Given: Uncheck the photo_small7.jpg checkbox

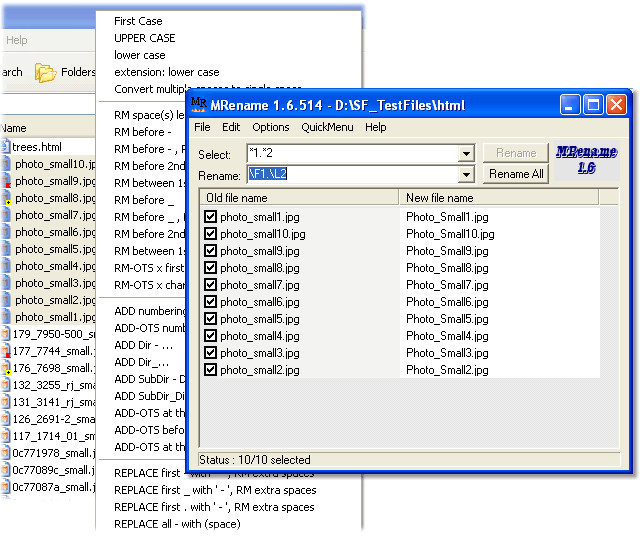Looking at the screenshot, I should tap(210, 285).
